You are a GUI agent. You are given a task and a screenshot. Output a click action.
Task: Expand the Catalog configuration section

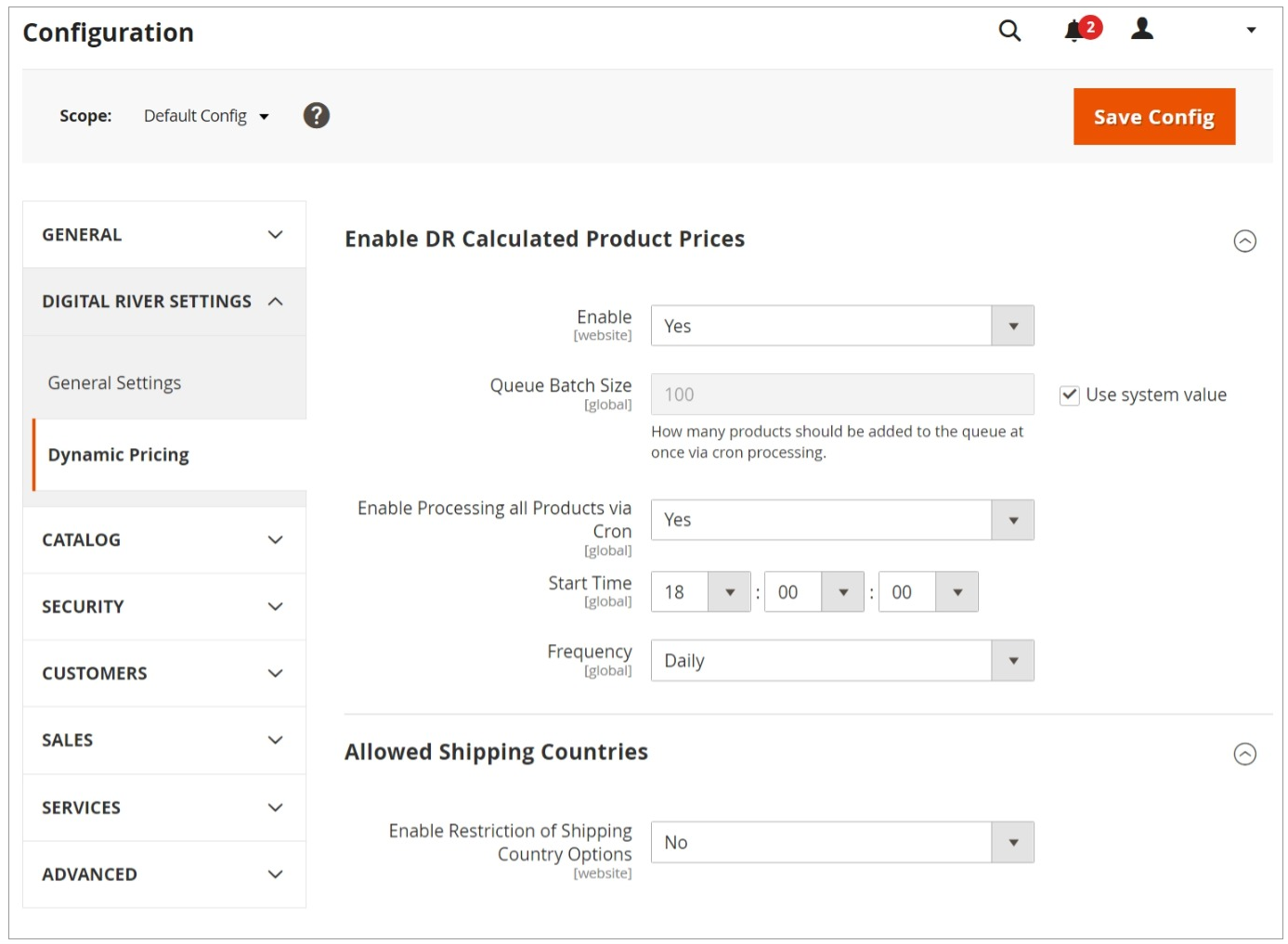tap(163, 540)
